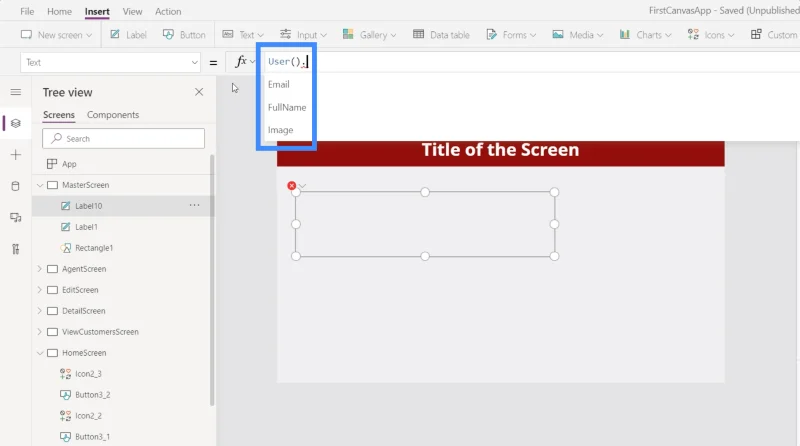Open the Text property dropdown
Image resolution: width=800 pixels, height=446 pixels.
pos(110,62)
